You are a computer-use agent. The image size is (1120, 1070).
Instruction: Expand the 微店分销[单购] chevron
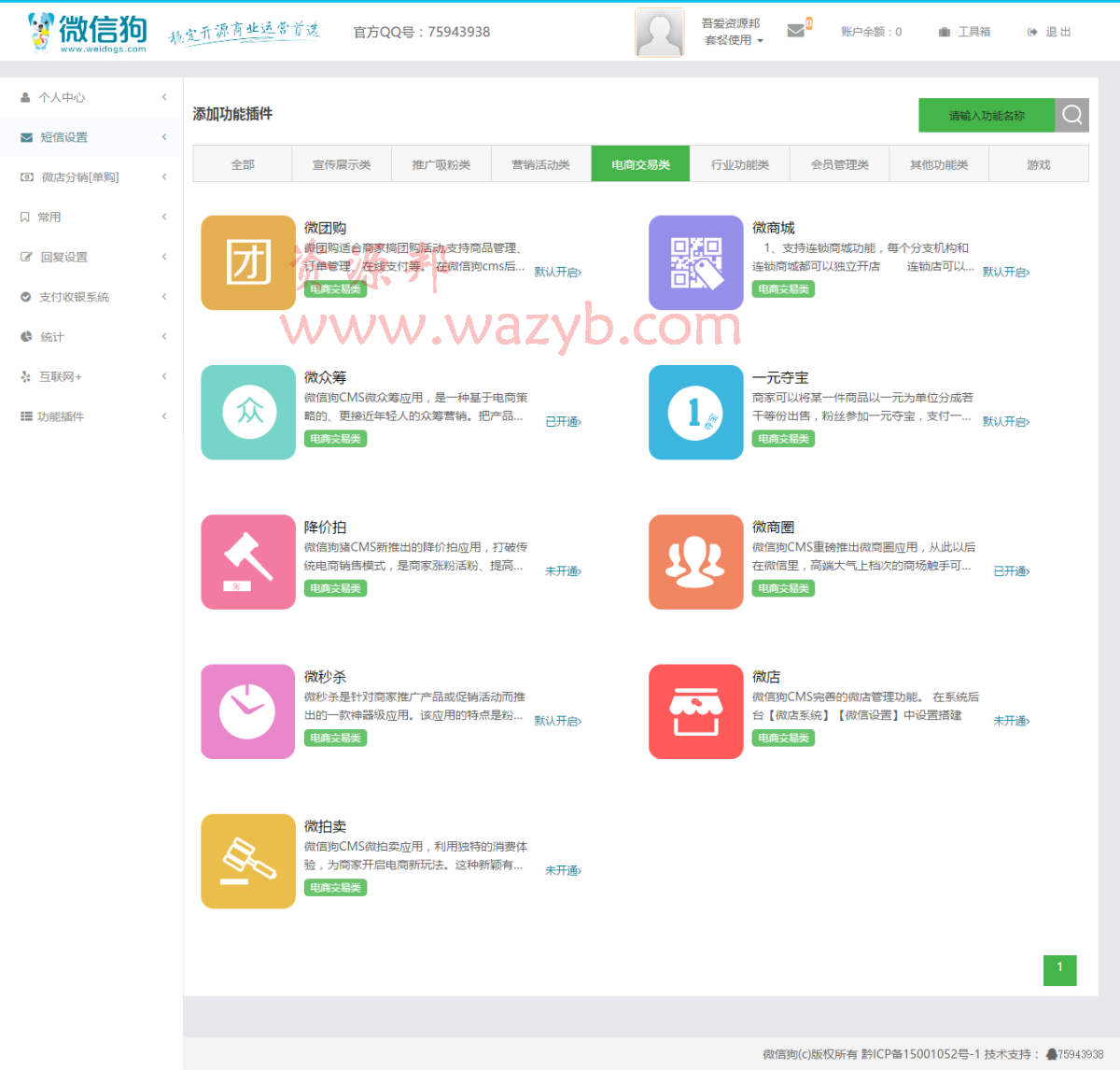tap(164, 176)
